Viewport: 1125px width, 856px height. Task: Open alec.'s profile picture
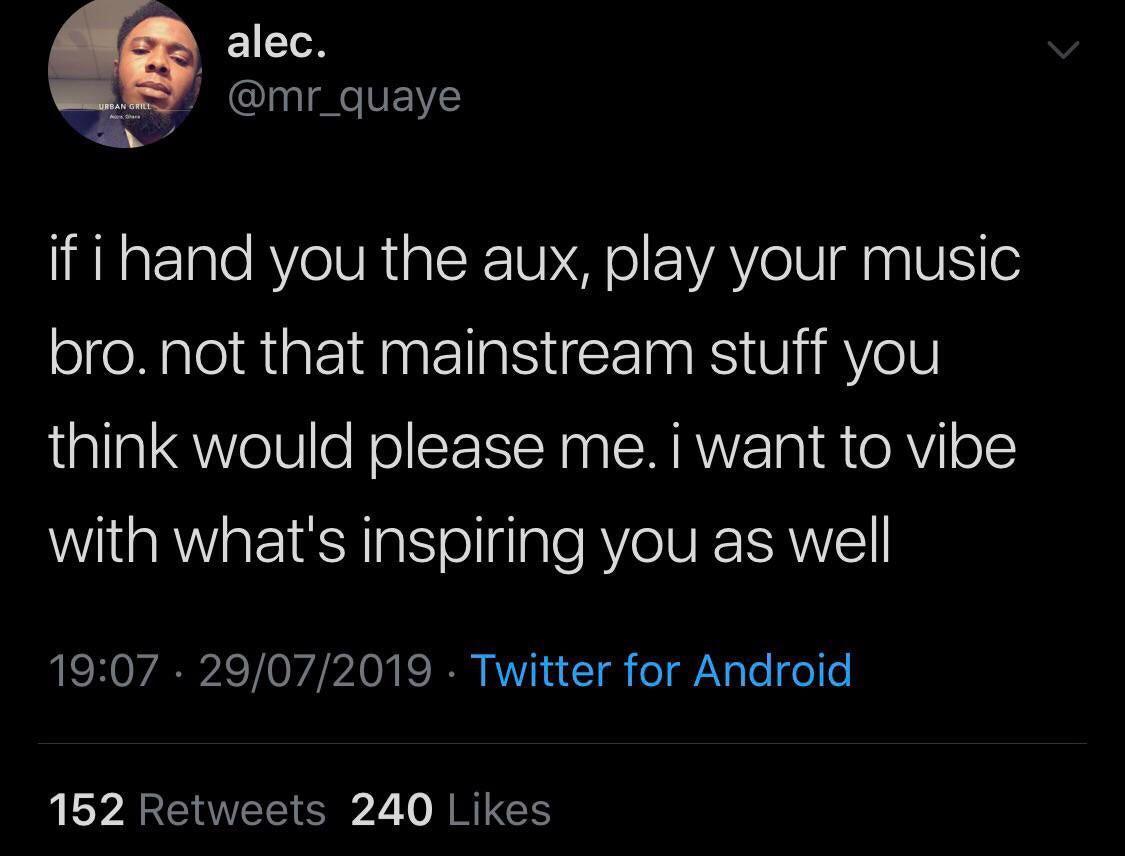pyautogui.click(x=125, y=72)
